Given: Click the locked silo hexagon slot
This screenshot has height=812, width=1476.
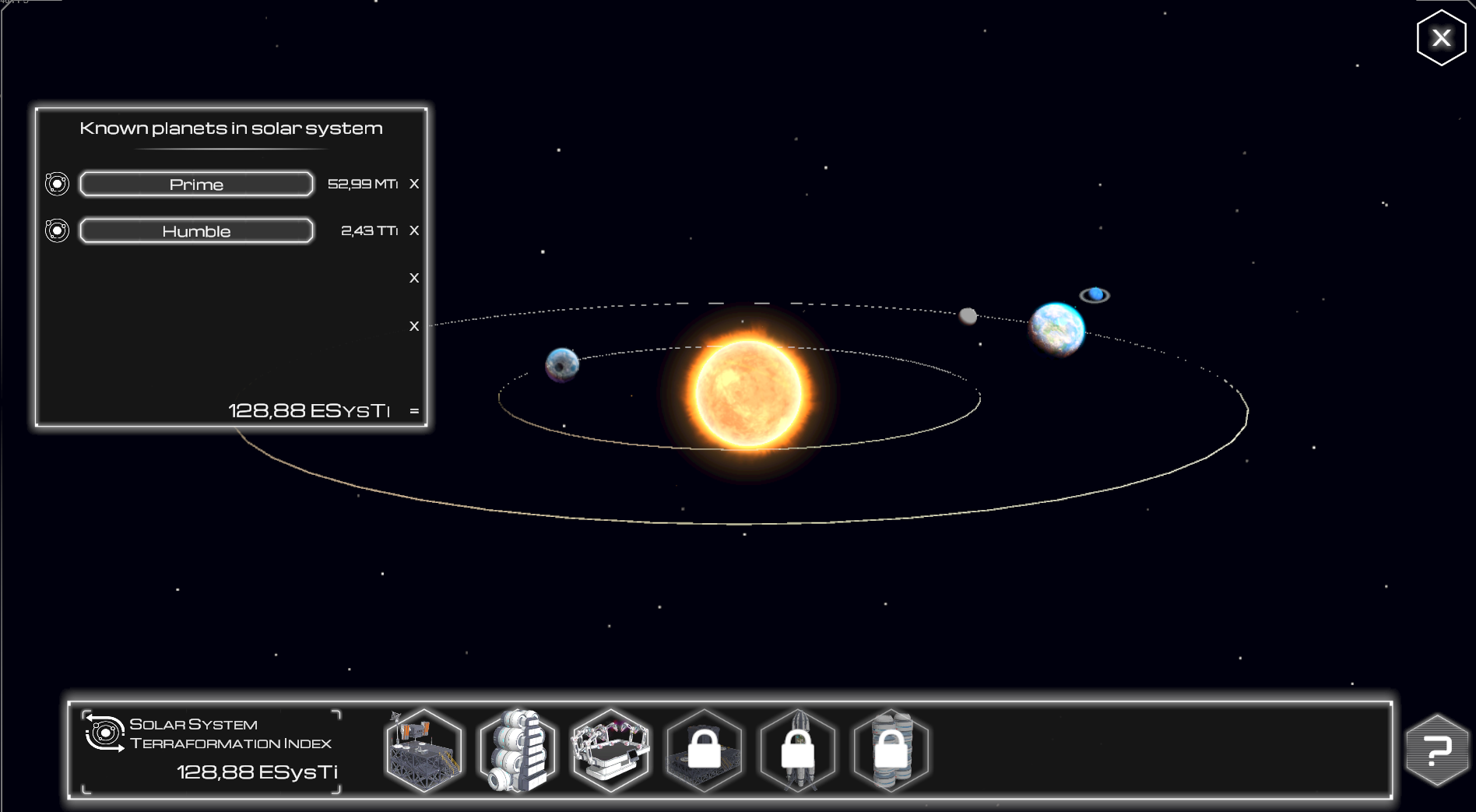Looking at the screenshot, I should pyautogui.click(x=891, y=750).
